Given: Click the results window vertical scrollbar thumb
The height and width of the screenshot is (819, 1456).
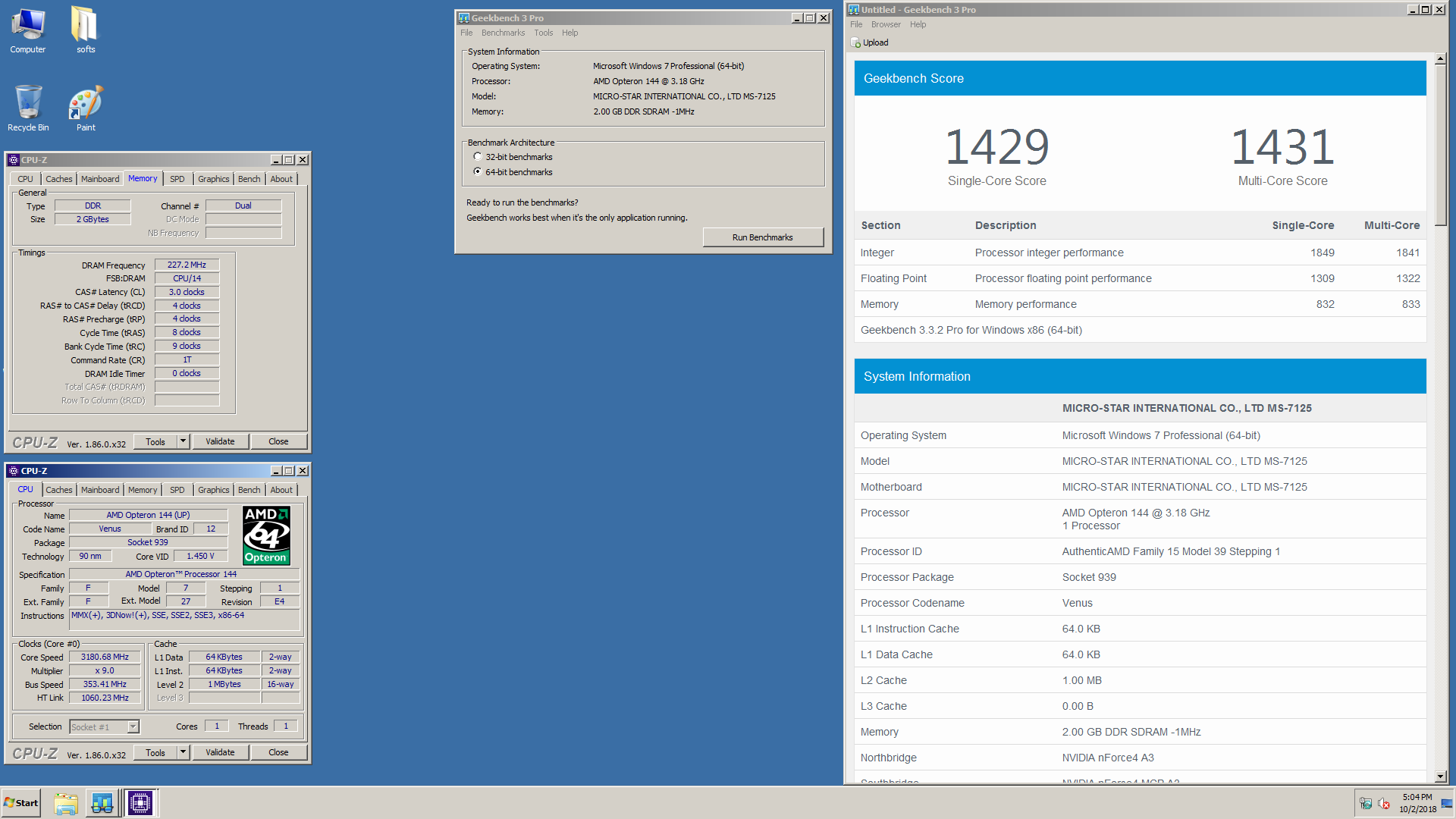Looking at the screenshot, I should pyautogui.click(x=1441, y=144).
